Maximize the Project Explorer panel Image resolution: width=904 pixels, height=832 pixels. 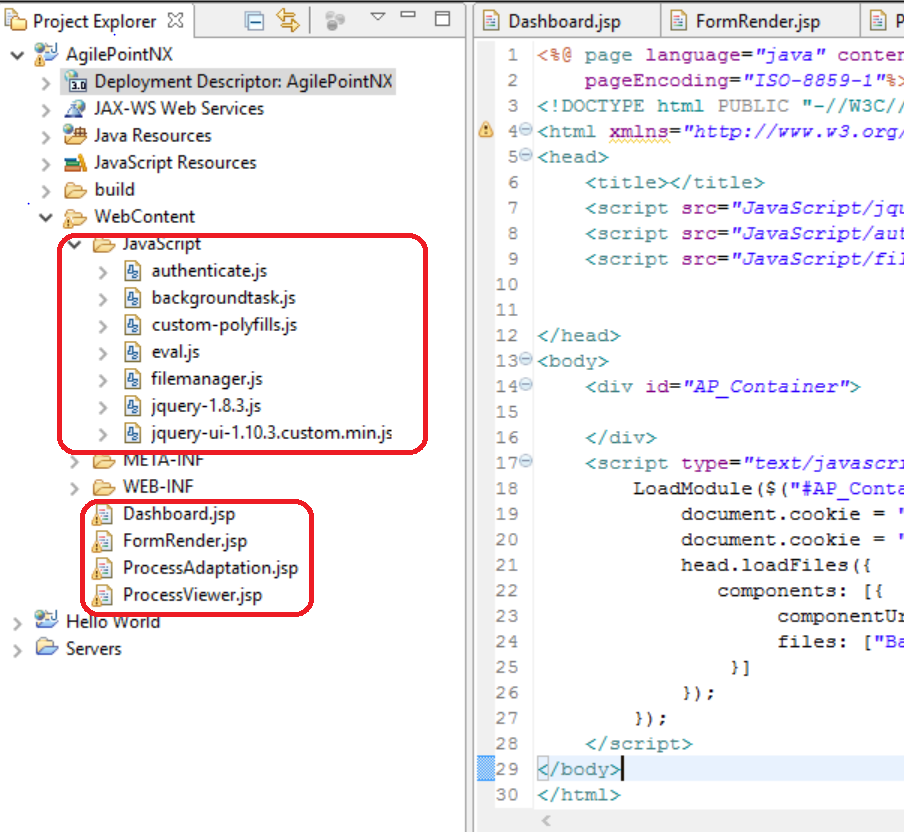[x=441, y=18]
